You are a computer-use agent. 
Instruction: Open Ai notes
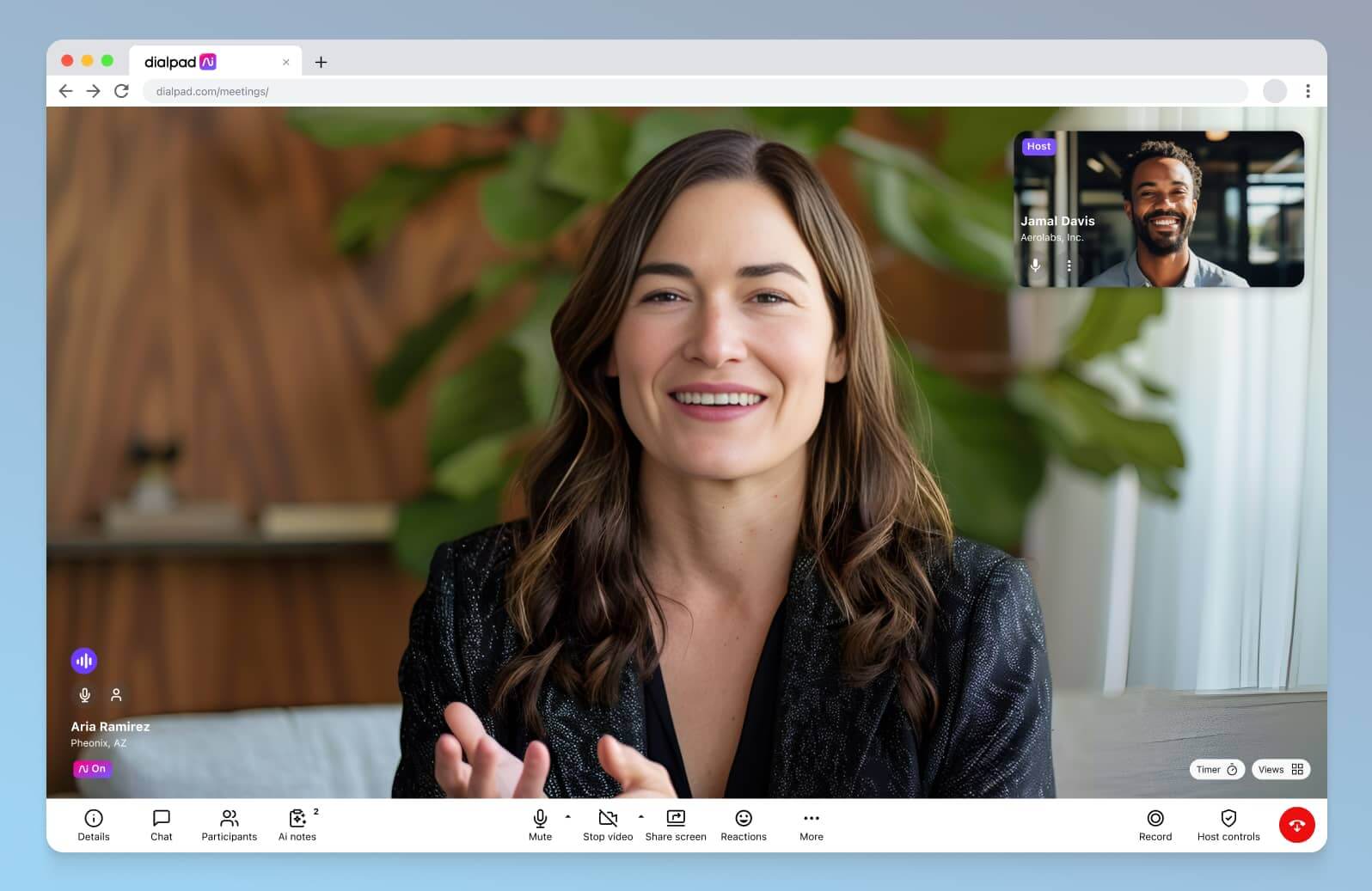tap(297, 824)
